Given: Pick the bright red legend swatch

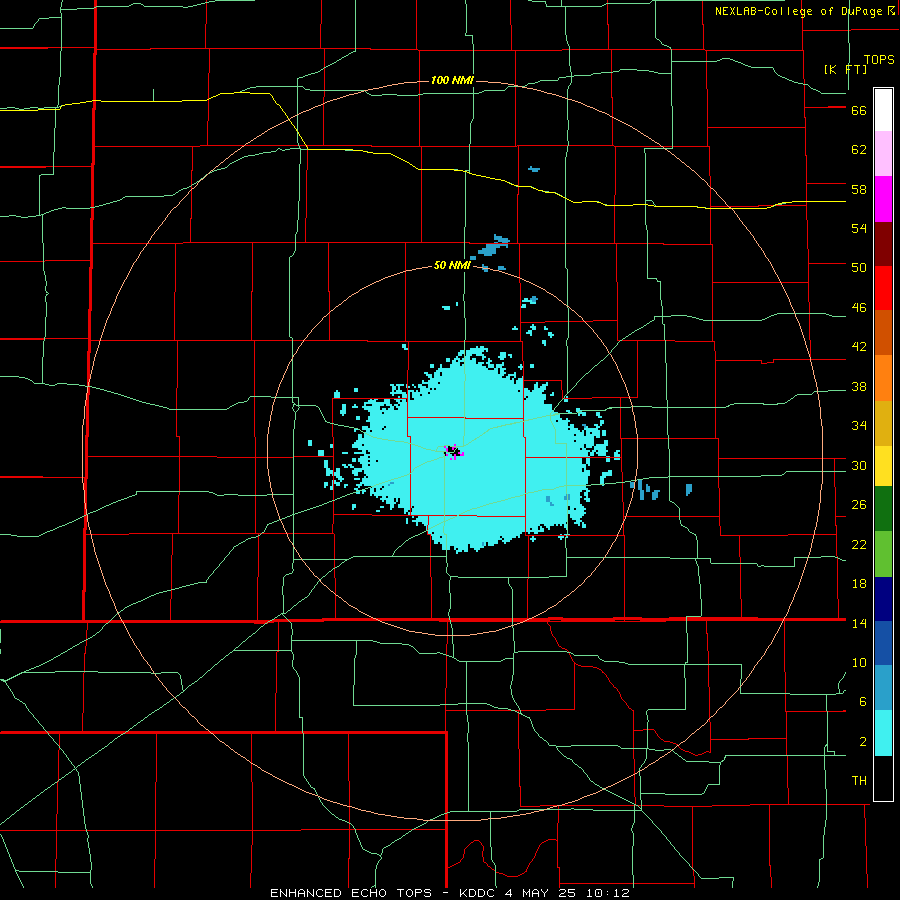Looking at the screenshot, I should pyautogui.click(x=883, y=288).
